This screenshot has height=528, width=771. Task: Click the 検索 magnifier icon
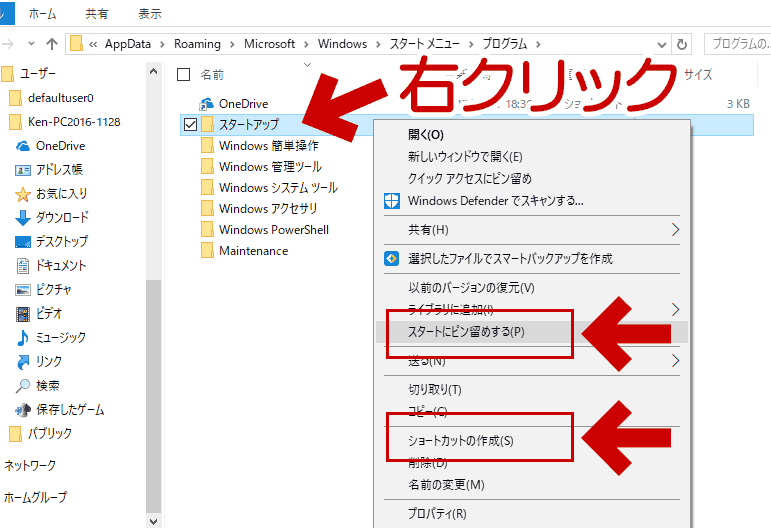(x=23, y=386)
